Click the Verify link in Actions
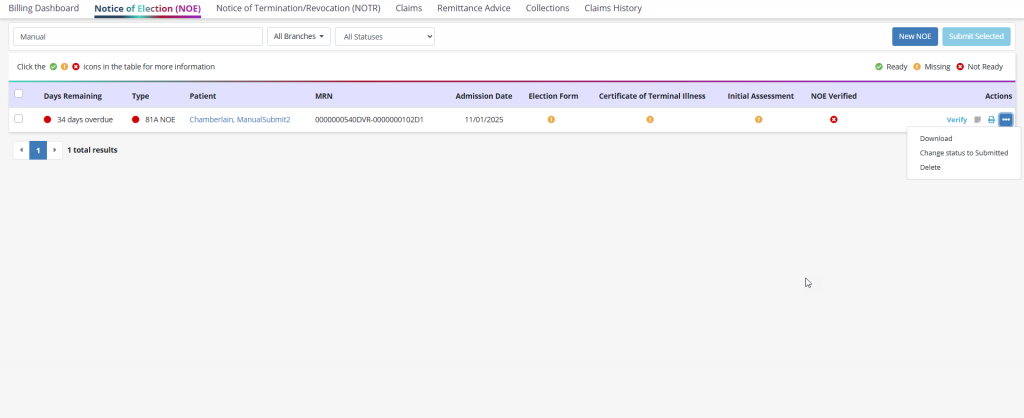 [x=956, y=120]
